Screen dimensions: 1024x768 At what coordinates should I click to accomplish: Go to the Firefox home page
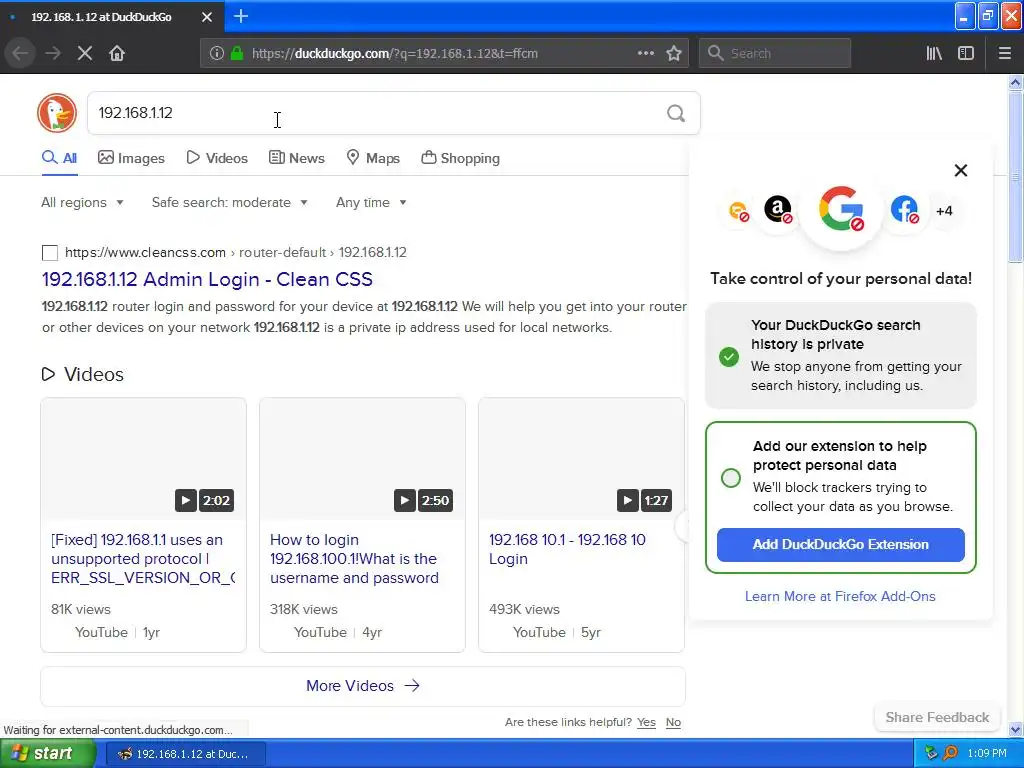(117, 54)
